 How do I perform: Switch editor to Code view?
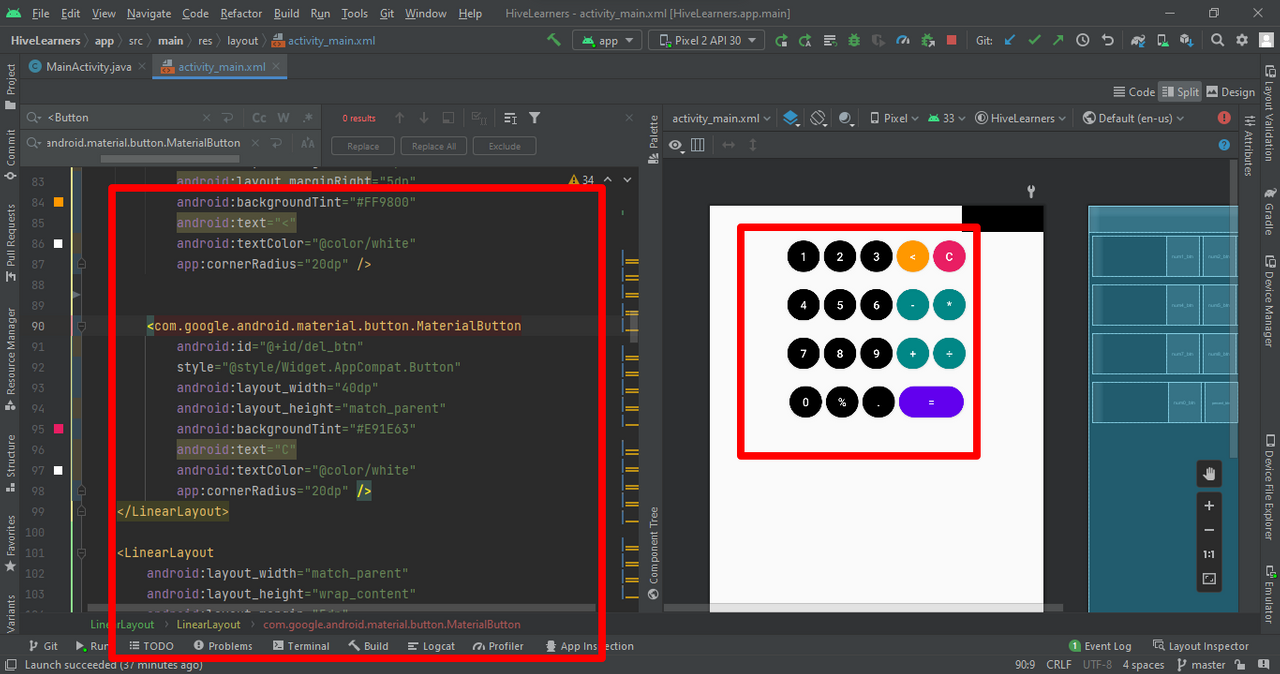pos(1134,92)
